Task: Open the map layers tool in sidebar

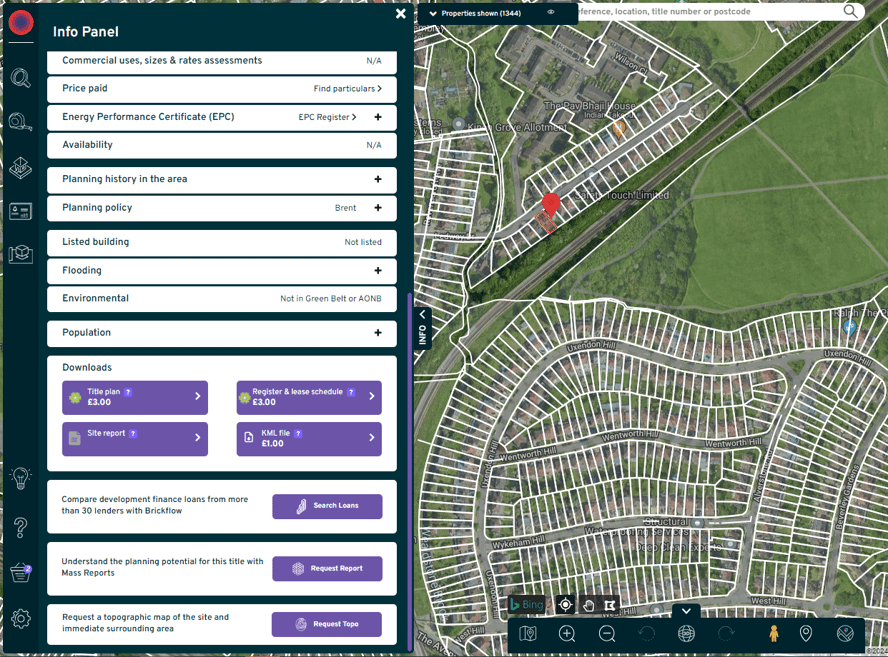Action: click(x=20, y=168)
